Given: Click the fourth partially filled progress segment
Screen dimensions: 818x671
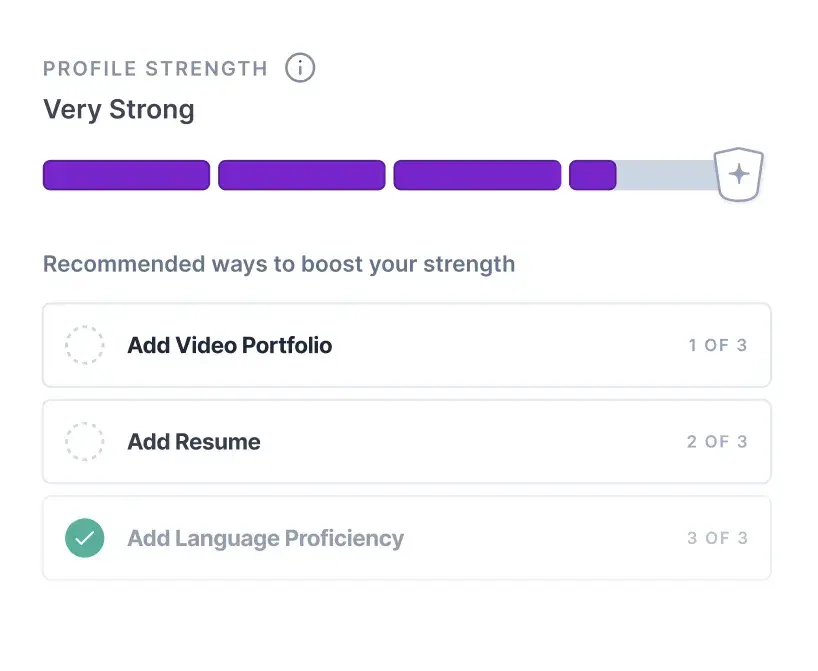Looking at the screenshot, I should 593,175.
